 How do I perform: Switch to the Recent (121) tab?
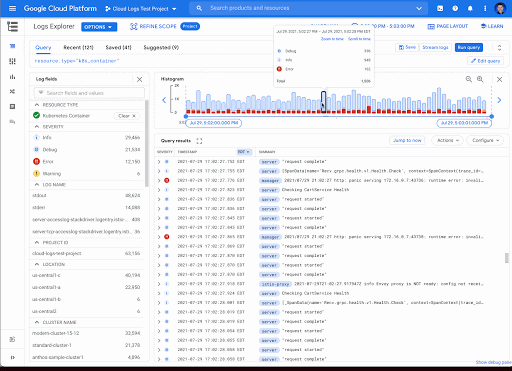pos(78,47)
